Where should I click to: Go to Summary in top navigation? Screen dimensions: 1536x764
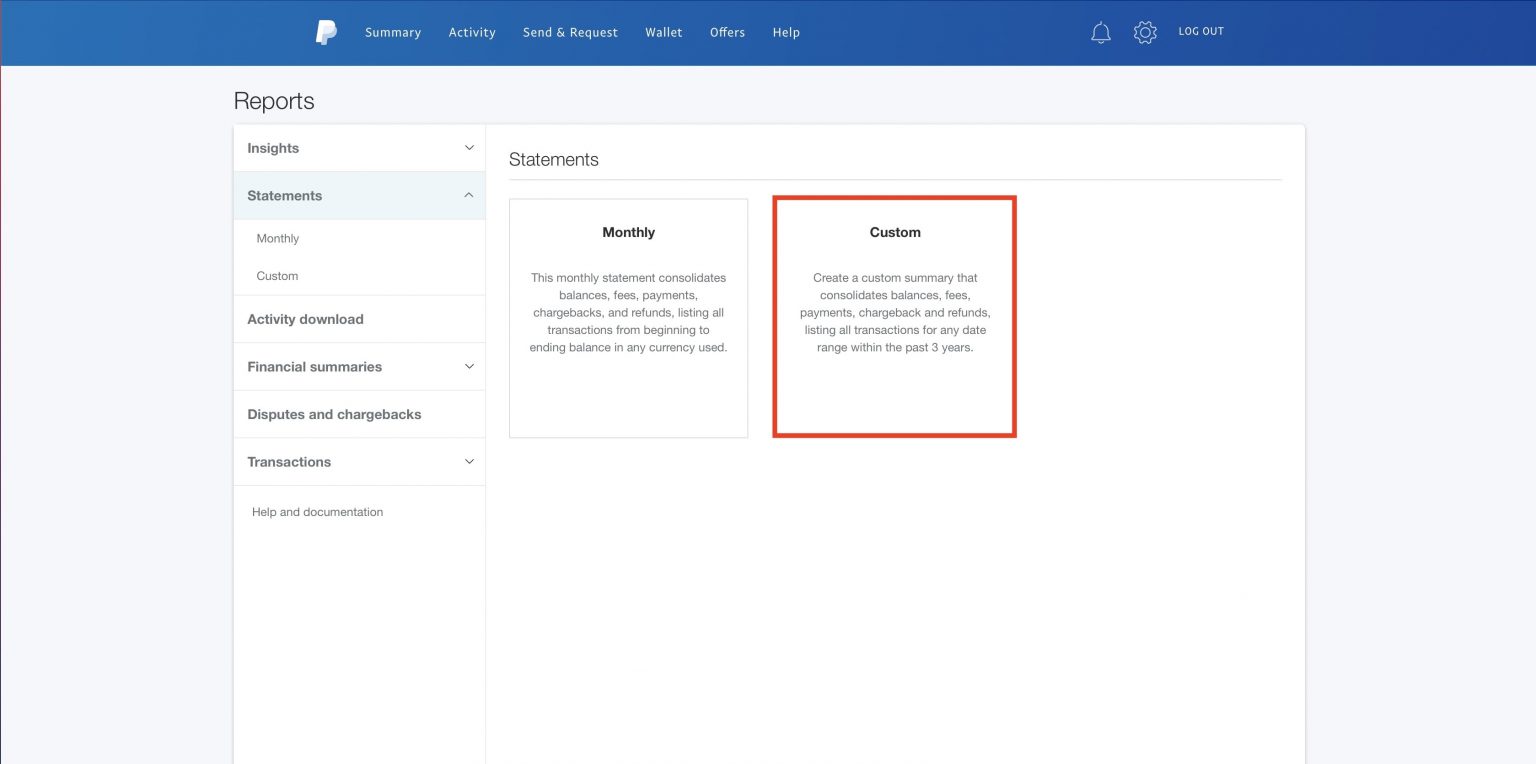[392, 32]
